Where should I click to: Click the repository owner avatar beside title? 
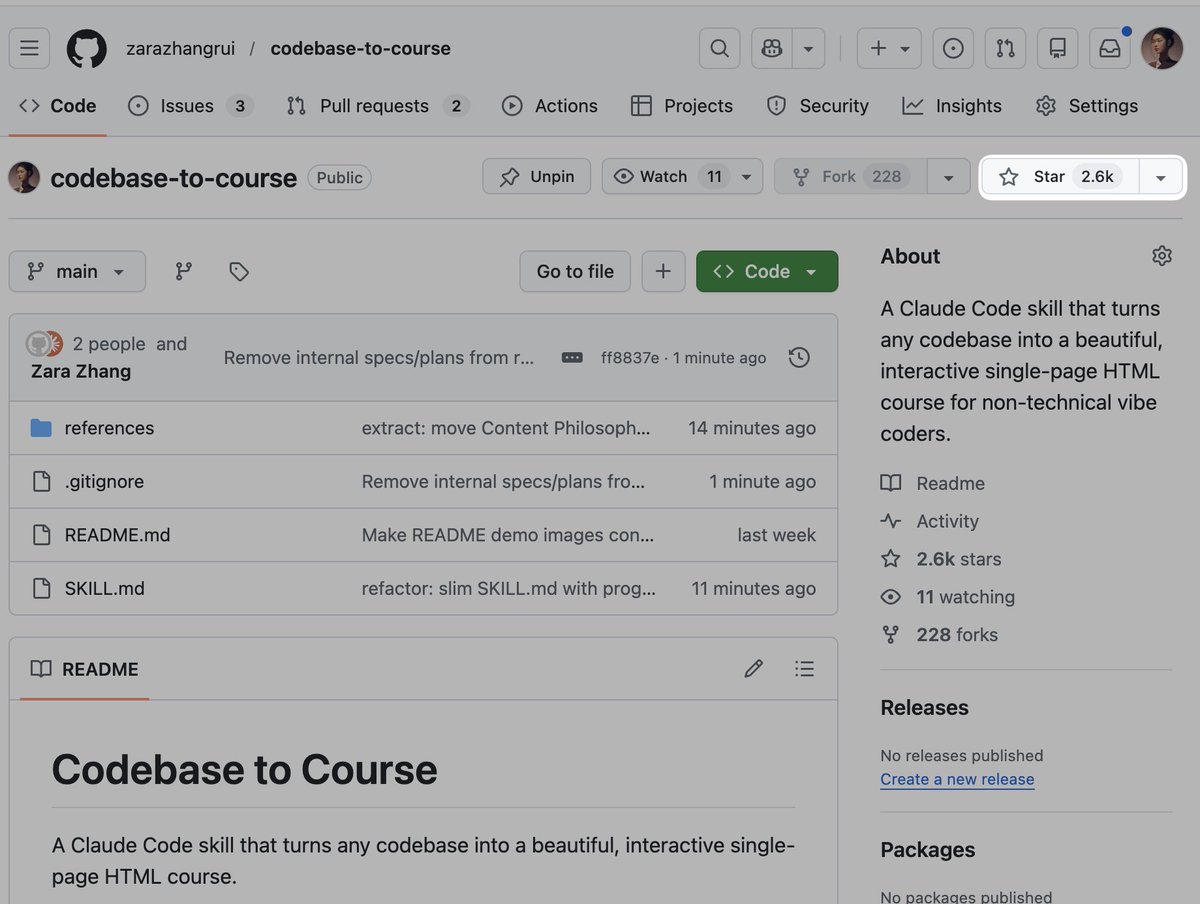click(24, 177)
